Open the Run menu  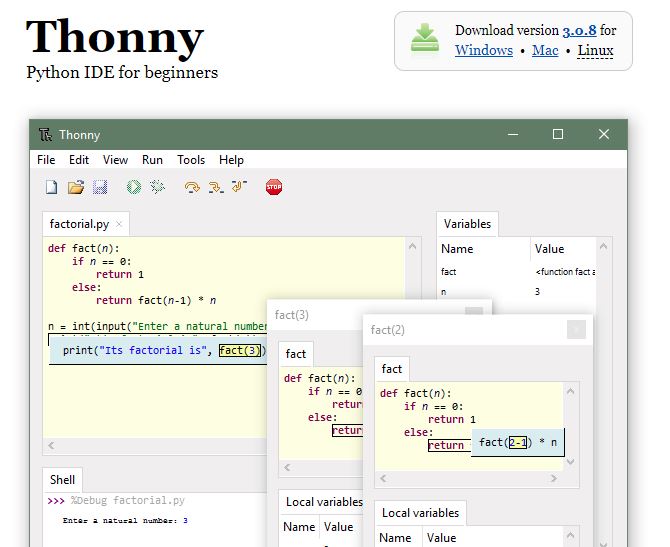point(152,160)
